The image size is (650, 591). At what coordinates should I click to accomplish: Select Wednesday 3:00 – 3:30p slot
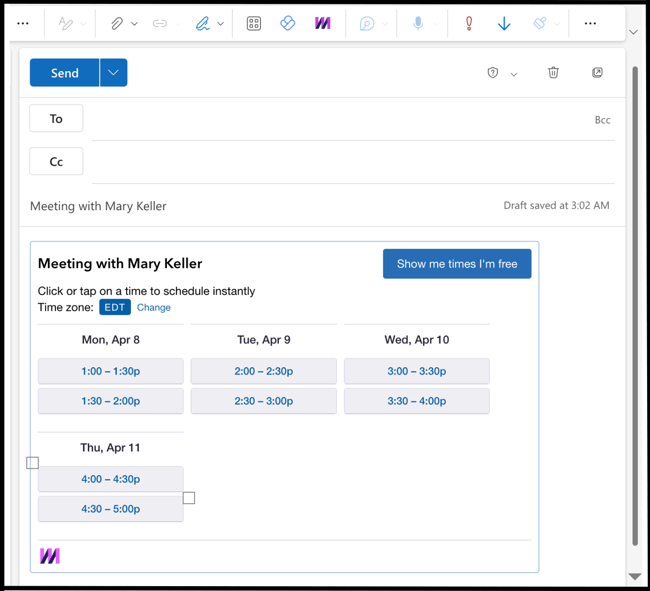417,371
